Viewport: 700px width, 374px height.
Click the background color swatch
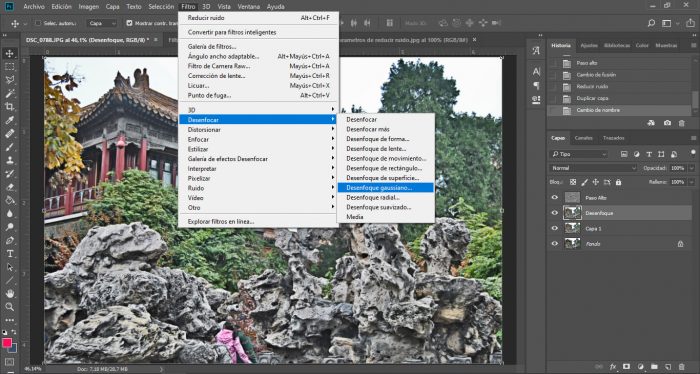(x=13, y=349)
